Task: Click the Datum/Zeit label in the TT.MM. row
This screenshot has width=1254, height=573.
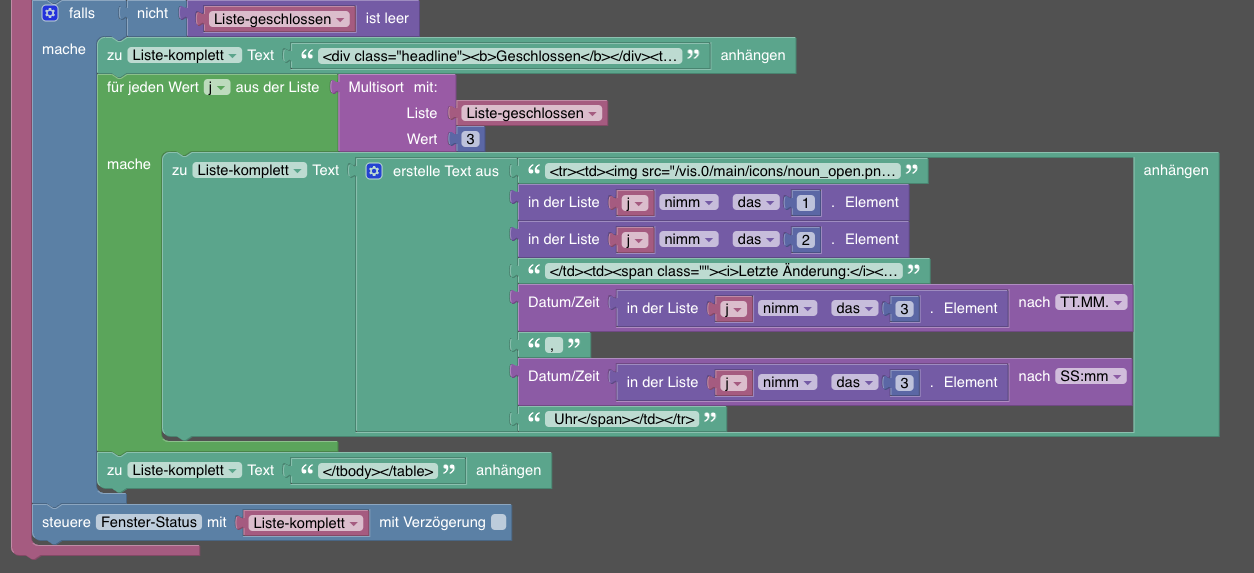Action: click(x=564, y=302)
